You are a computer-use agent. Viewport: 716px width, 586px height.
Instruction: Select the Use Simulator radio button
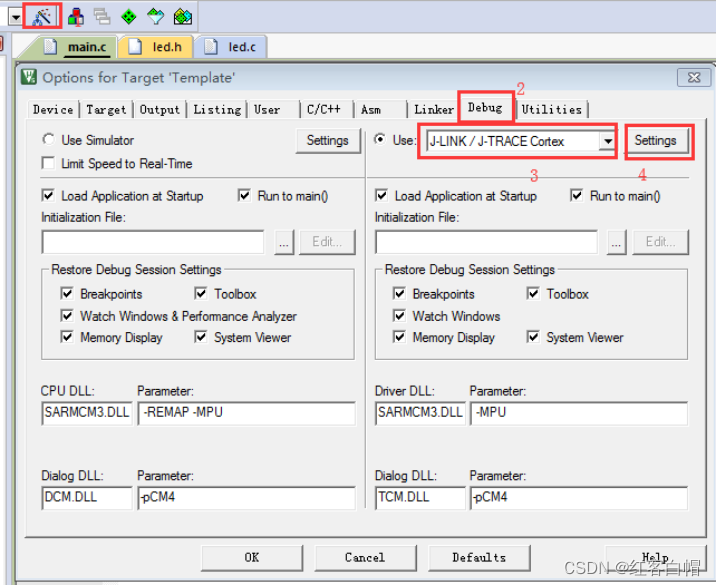pyautogui.click(x=48, y=139)
